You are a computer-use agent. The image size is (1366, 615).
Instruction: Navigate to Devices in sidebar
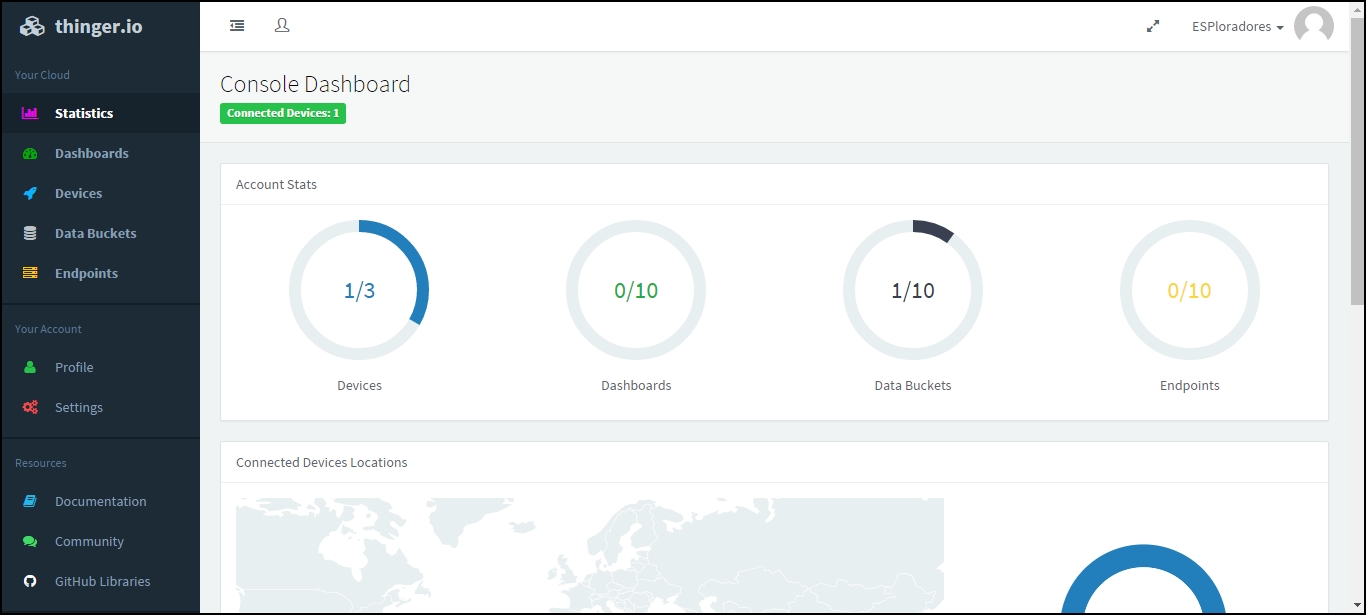[100, 193]
